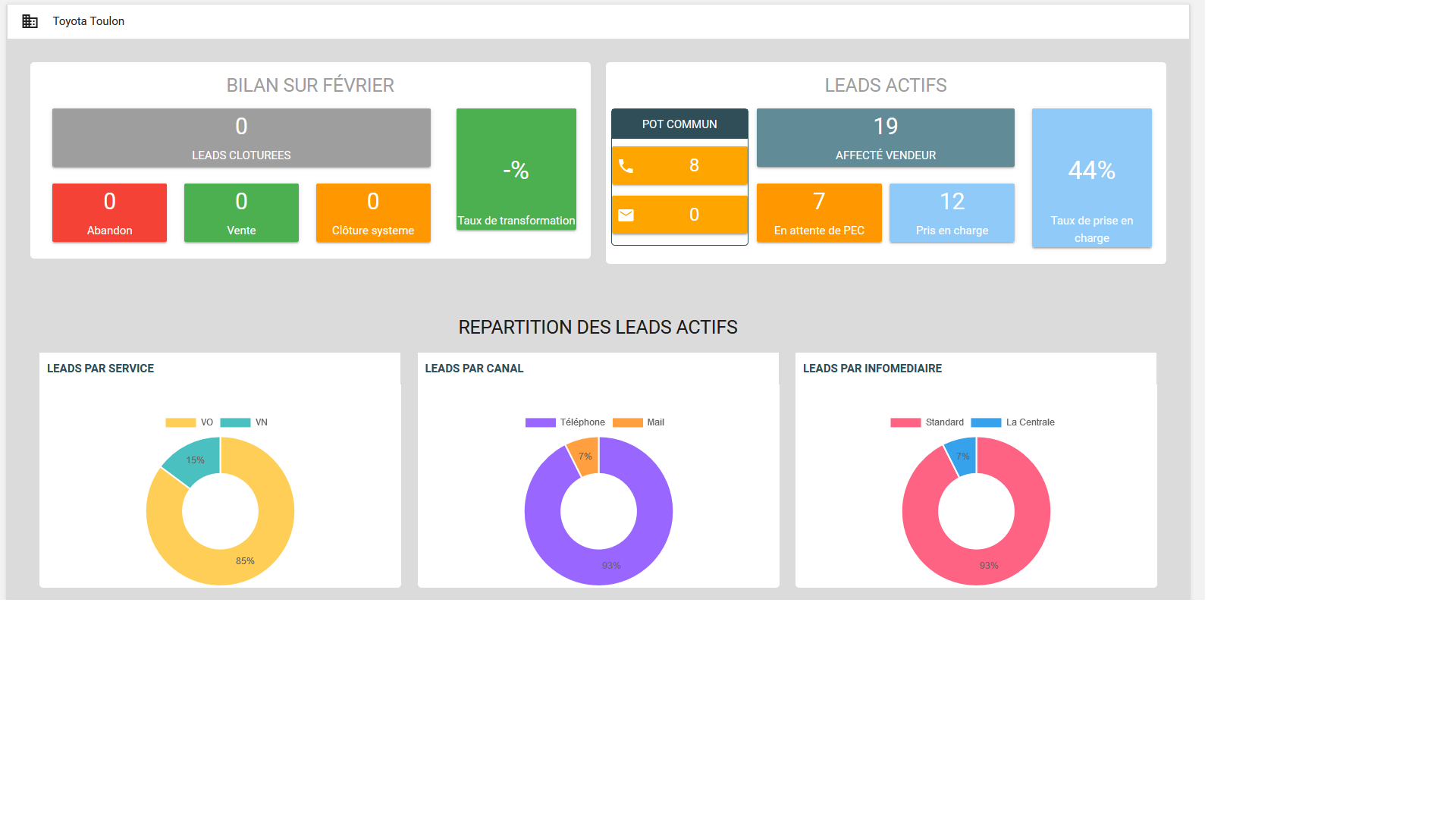Click the phone icon in Pot Commun

[626, 166]
